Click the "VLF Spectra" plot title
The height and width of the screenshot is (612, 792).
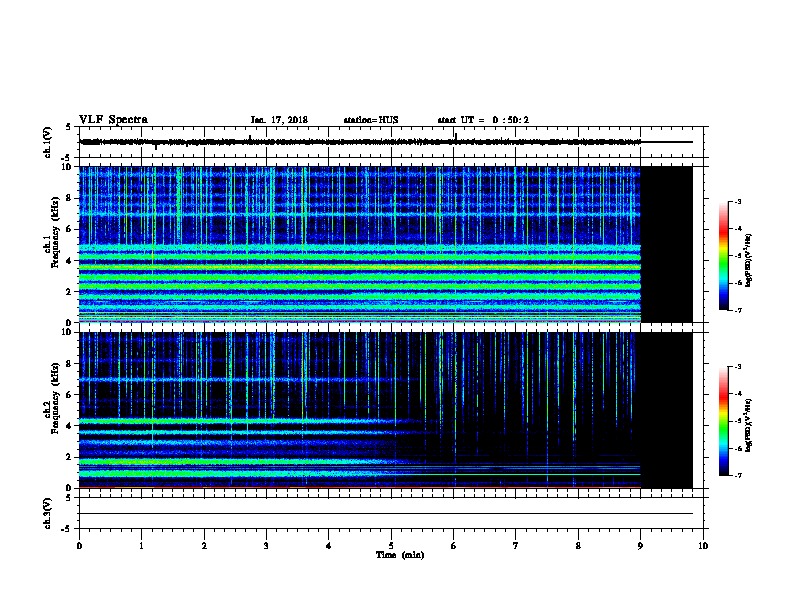click(113, 120)
